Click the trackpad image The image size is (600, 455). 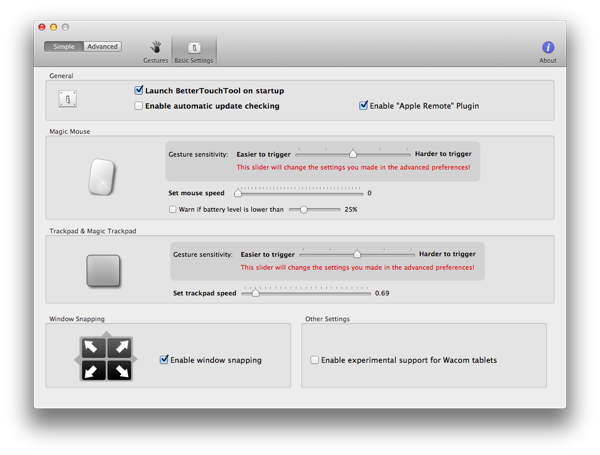click(x=103, y=271)
